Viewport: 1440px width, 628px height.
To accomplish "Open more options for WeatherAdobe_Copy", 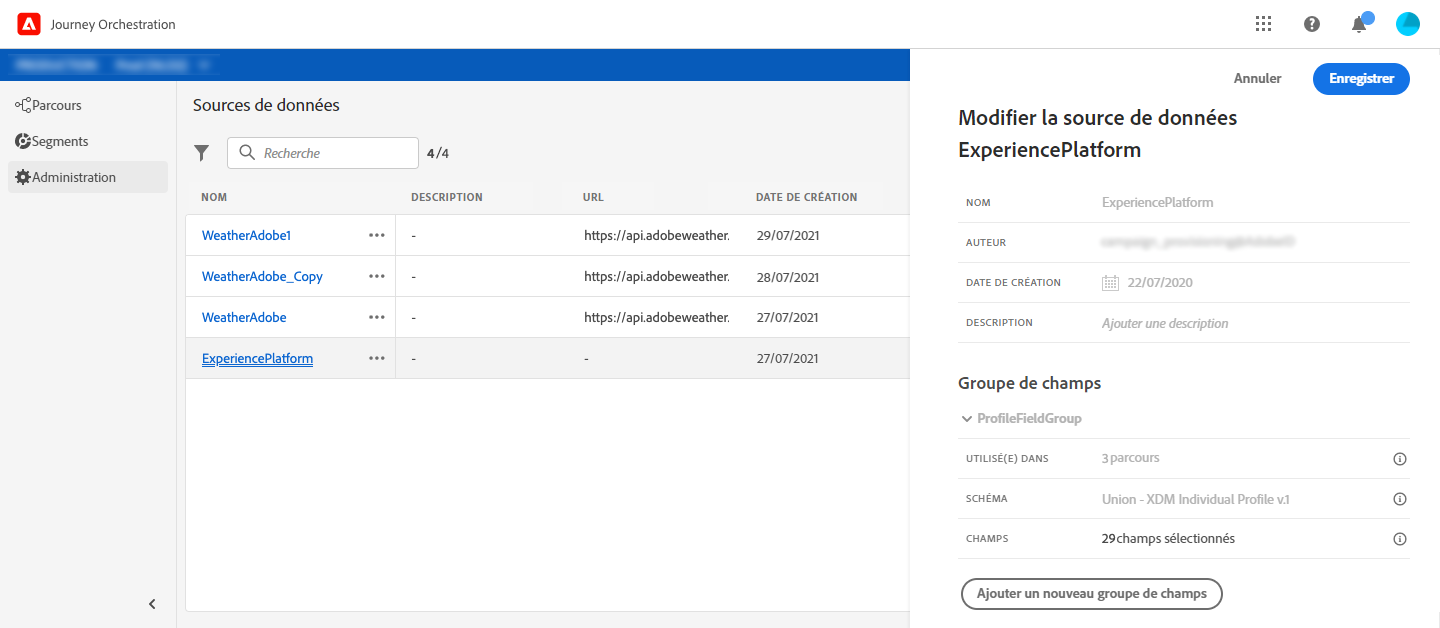I will click(x=377, y=276).
